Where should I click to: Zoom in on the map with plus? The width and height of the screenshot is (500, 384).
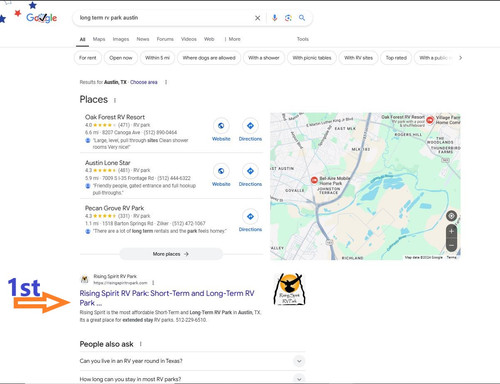pos(451,232)
